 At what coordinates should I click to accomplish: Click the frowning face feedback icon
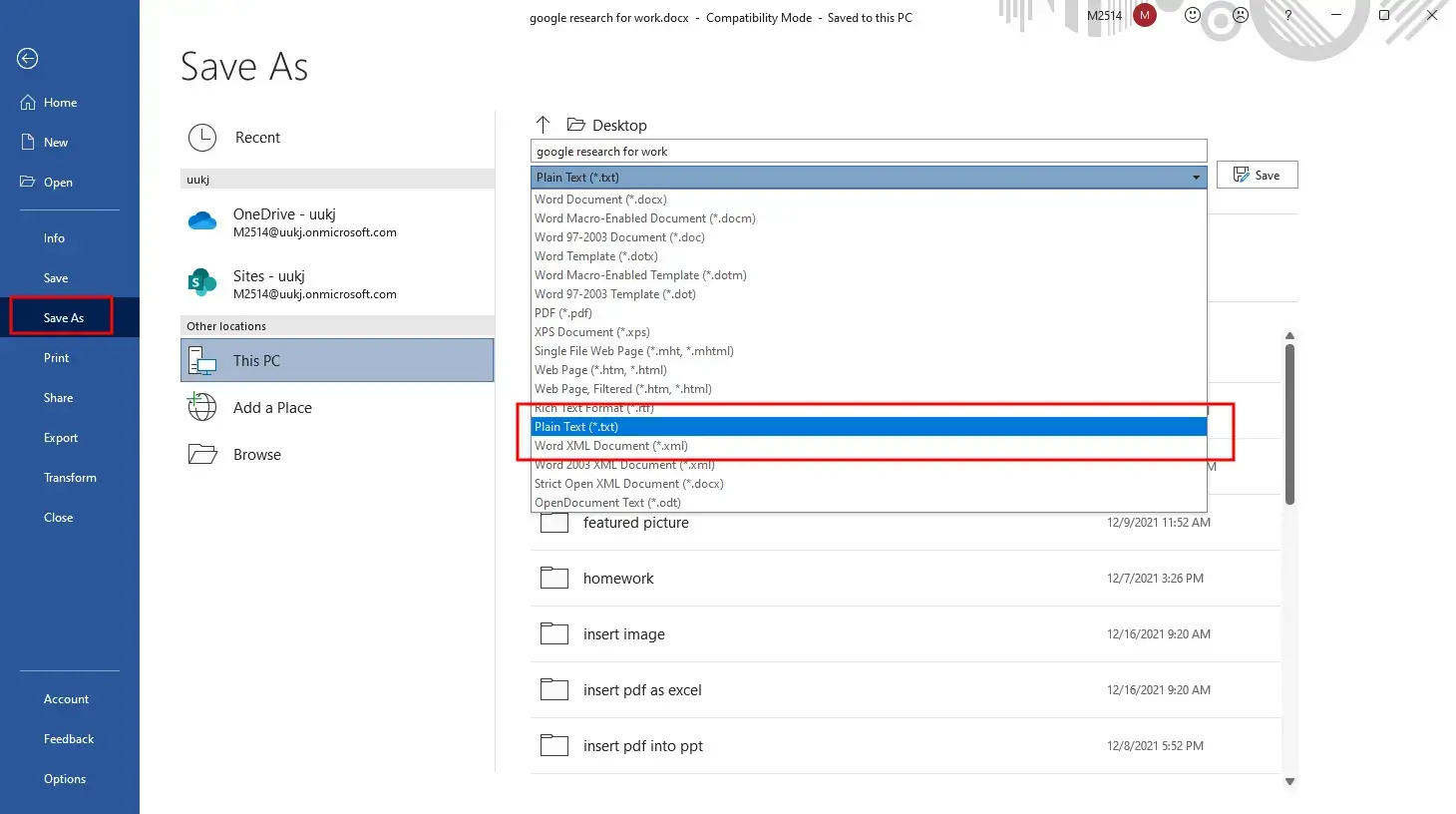[x=1241, y=15]
